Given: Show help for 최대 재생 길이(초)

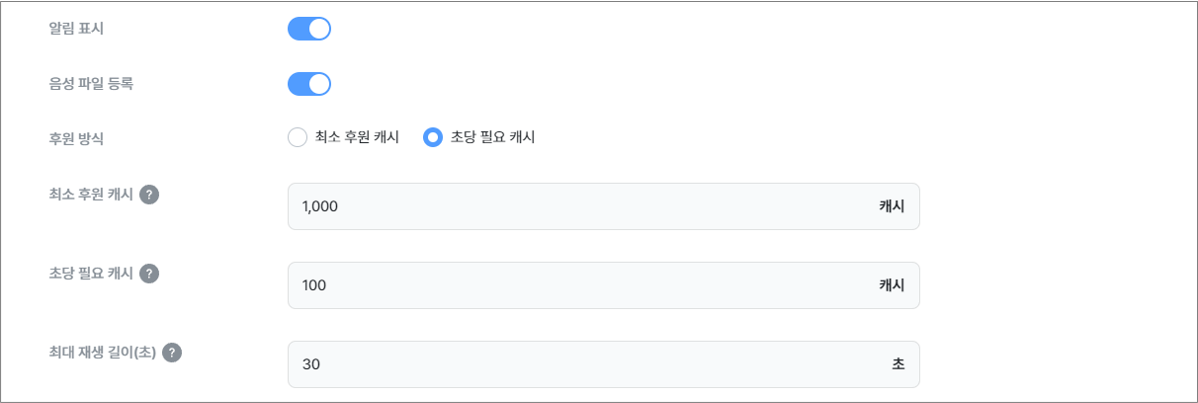Looking at the screenshot, I should [172, 353].
